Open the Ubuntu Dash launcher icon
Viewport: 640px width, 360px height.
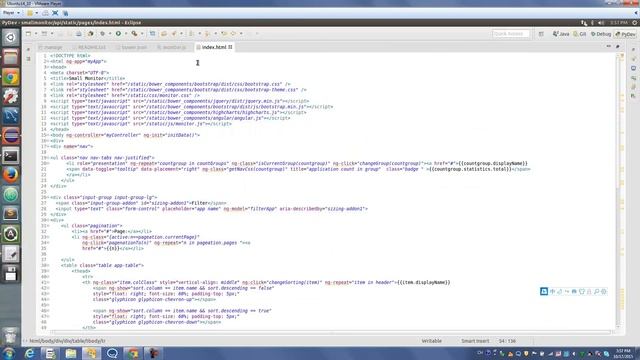point(11,38)
